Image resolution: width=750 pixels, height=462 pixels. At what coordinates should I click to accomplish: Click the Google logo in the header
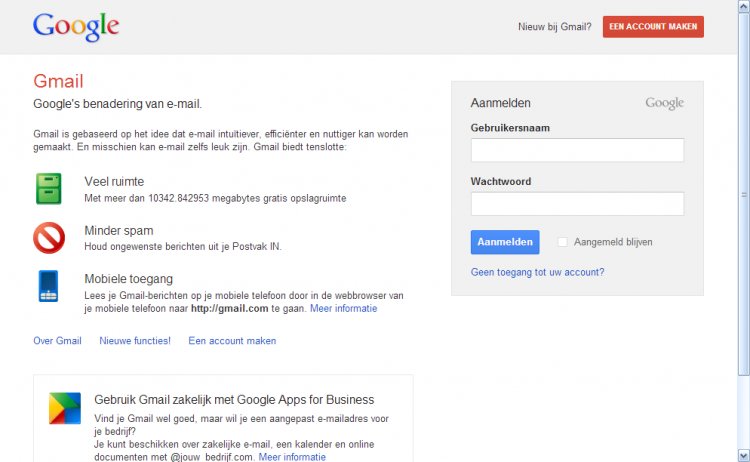(76, 26)
